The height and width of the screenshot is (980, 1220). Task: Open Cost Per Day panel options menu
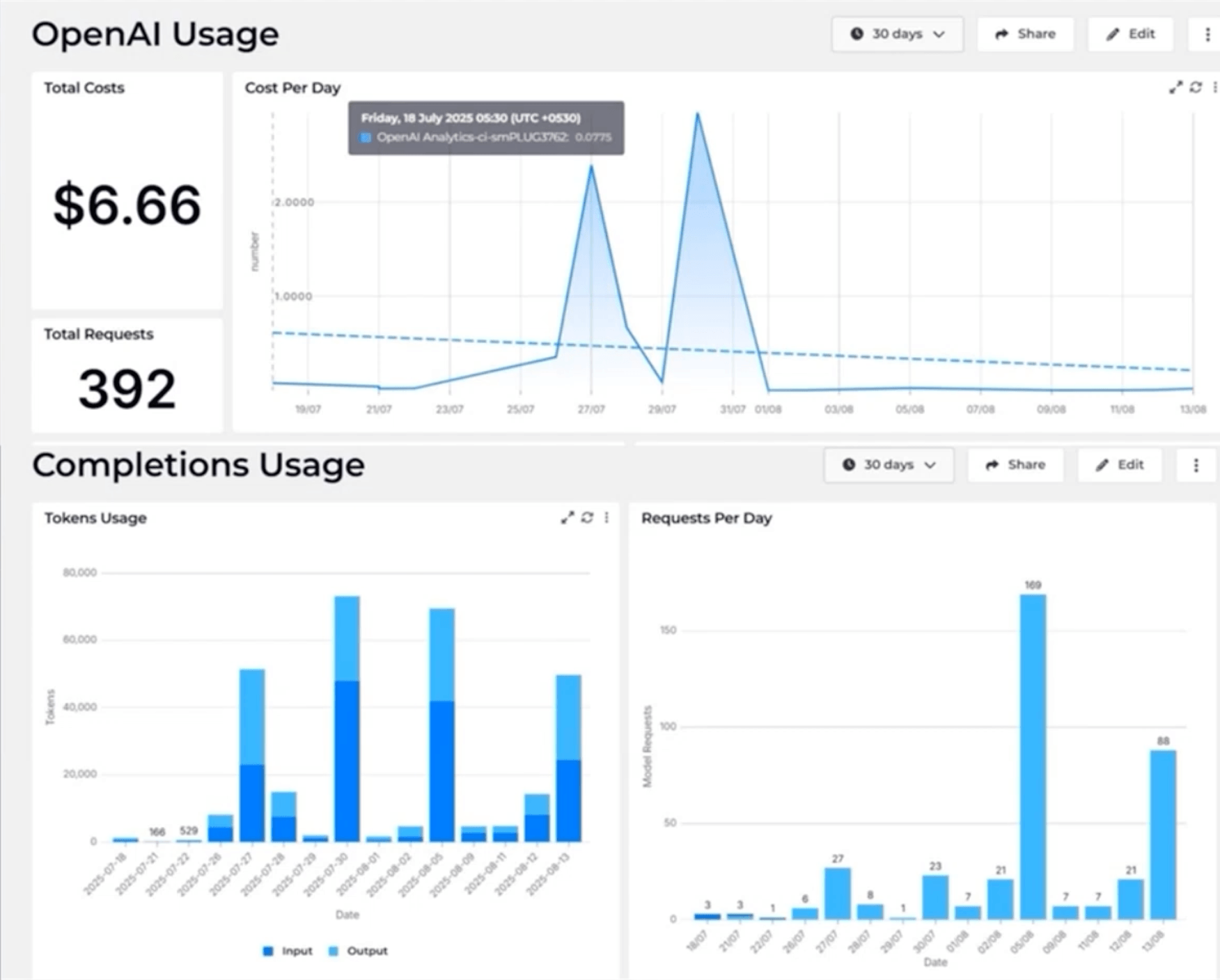click(1215, 88)
